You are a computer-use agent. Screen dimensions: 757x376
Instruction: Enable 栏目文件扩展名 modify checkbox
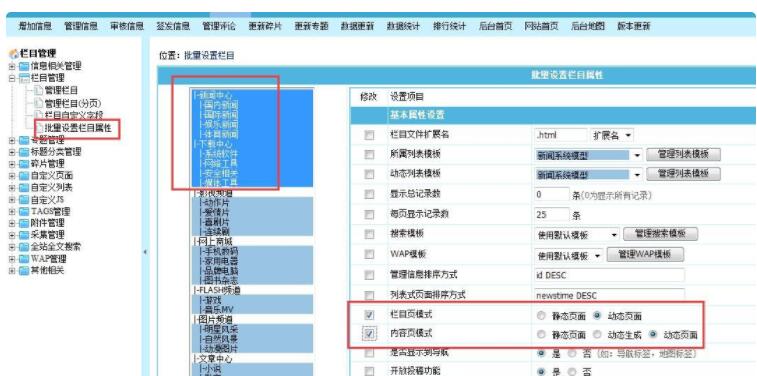coord(369,136)
